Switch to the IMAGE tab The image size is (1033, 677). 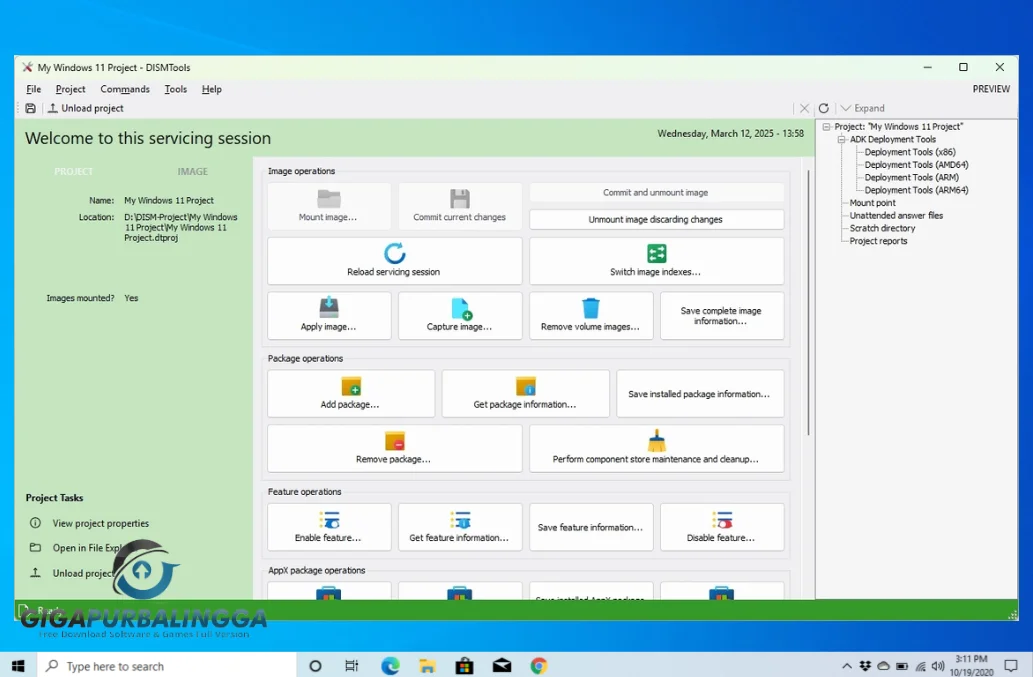pos(192,171)
